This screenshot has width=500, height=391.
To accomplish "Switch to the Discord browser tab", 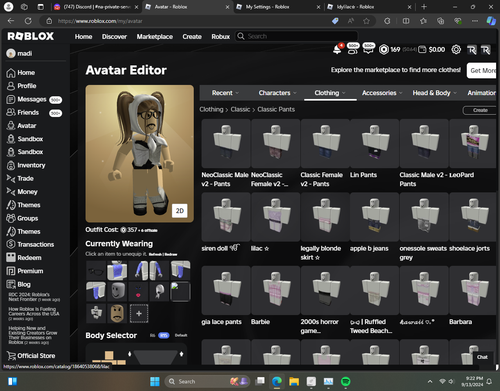I will point(96,7).
